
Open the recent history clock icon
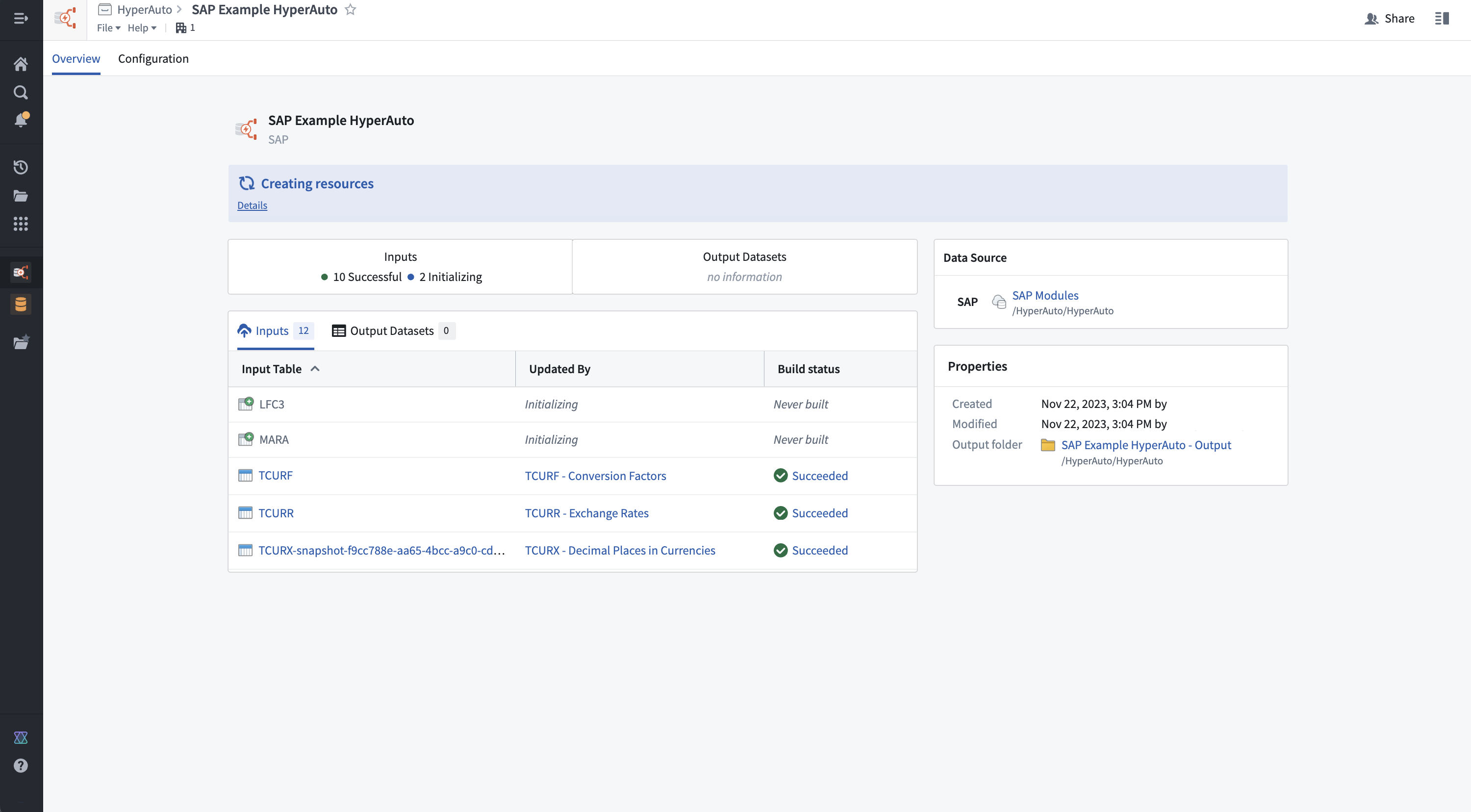click(21, 167)
